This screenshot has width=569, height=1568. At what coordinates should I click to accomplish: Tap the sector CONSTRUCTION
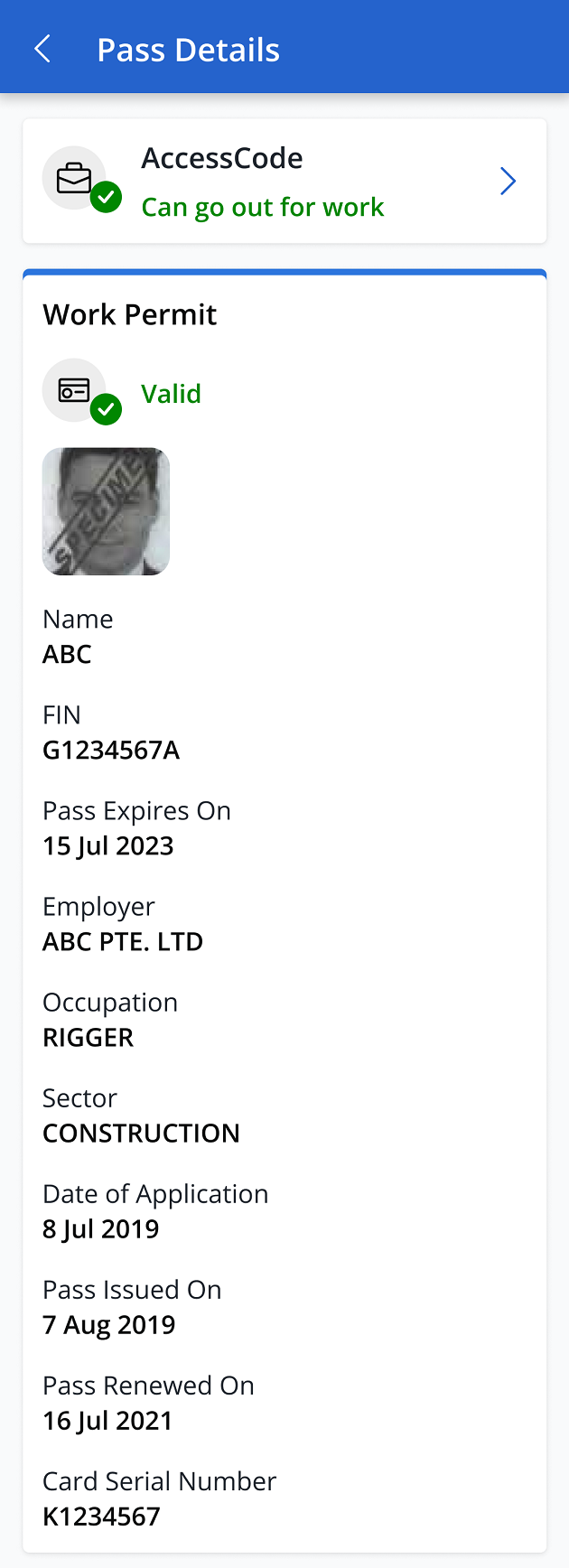point(142,1134)
